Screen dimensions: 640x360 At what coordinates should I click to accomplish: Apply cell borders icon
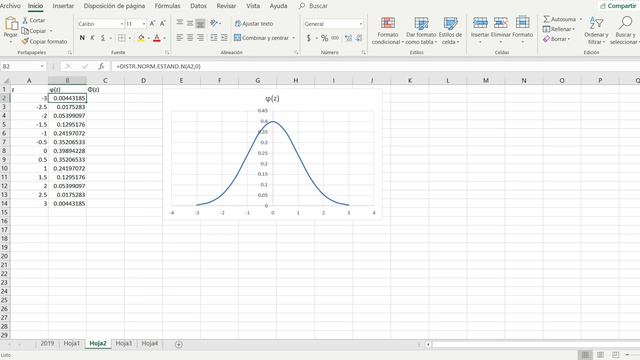pos(122,38)
